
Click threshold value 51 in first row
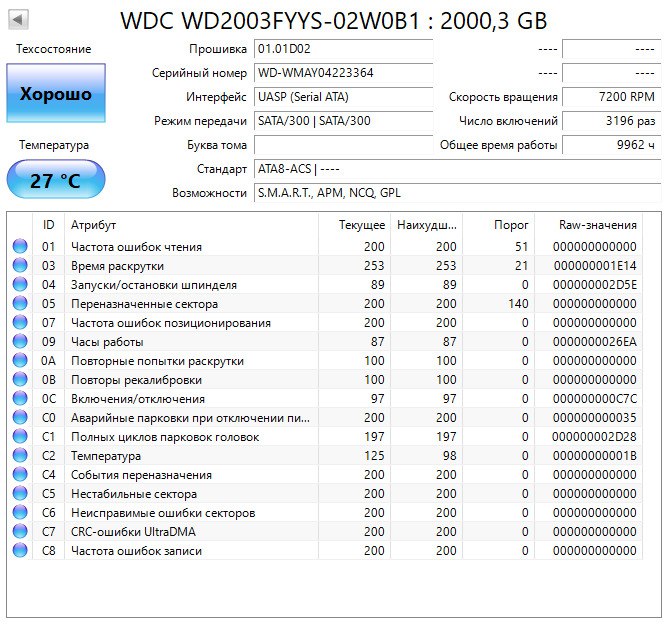click(x=521, y=247)
